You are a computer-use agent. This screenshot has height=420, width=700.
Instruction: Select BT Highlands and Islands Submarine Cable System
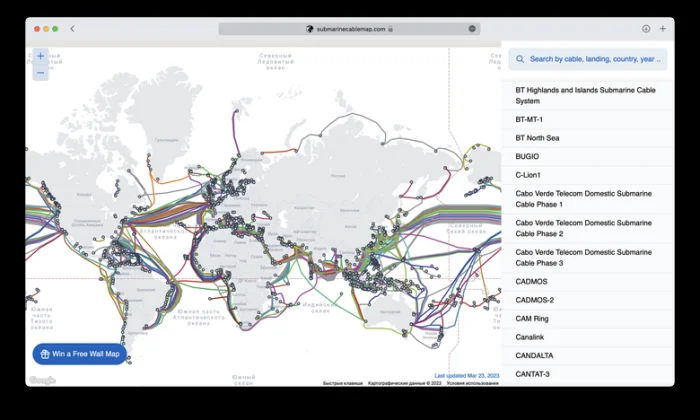click(x=588, y=96)
